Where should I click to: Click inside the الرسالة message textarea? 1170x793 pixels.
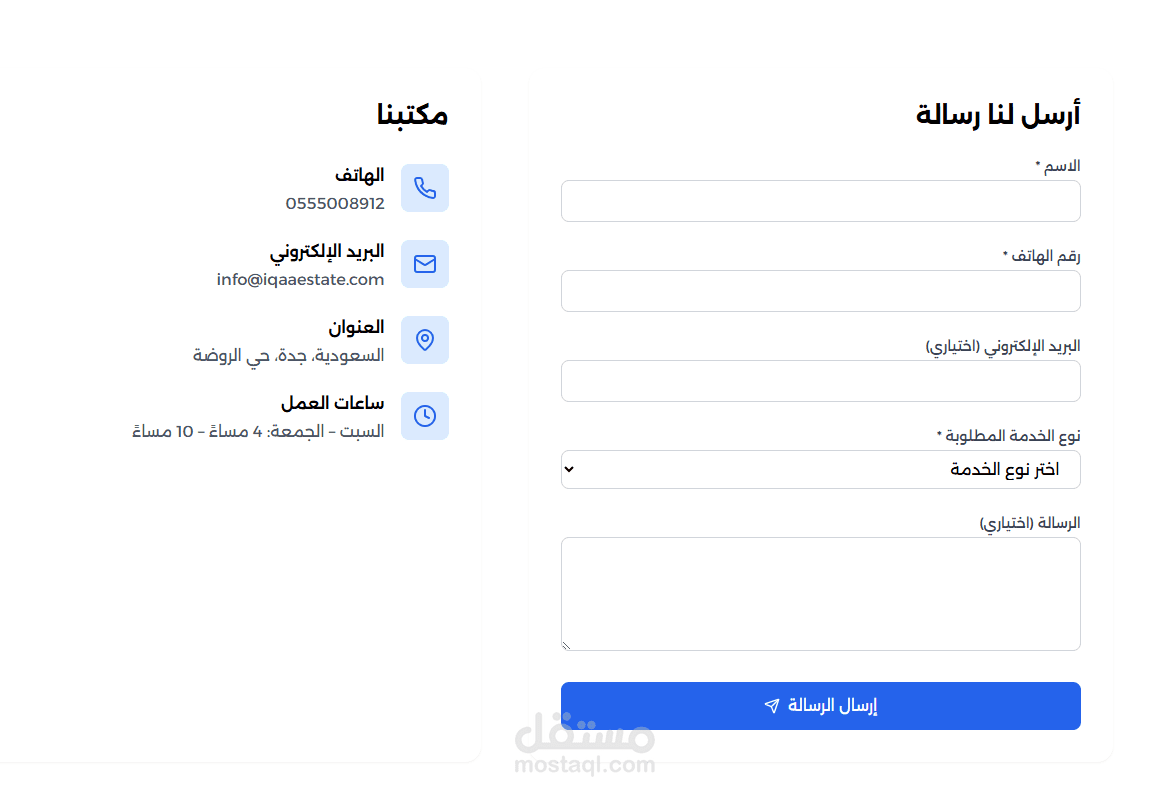[820, 594]
